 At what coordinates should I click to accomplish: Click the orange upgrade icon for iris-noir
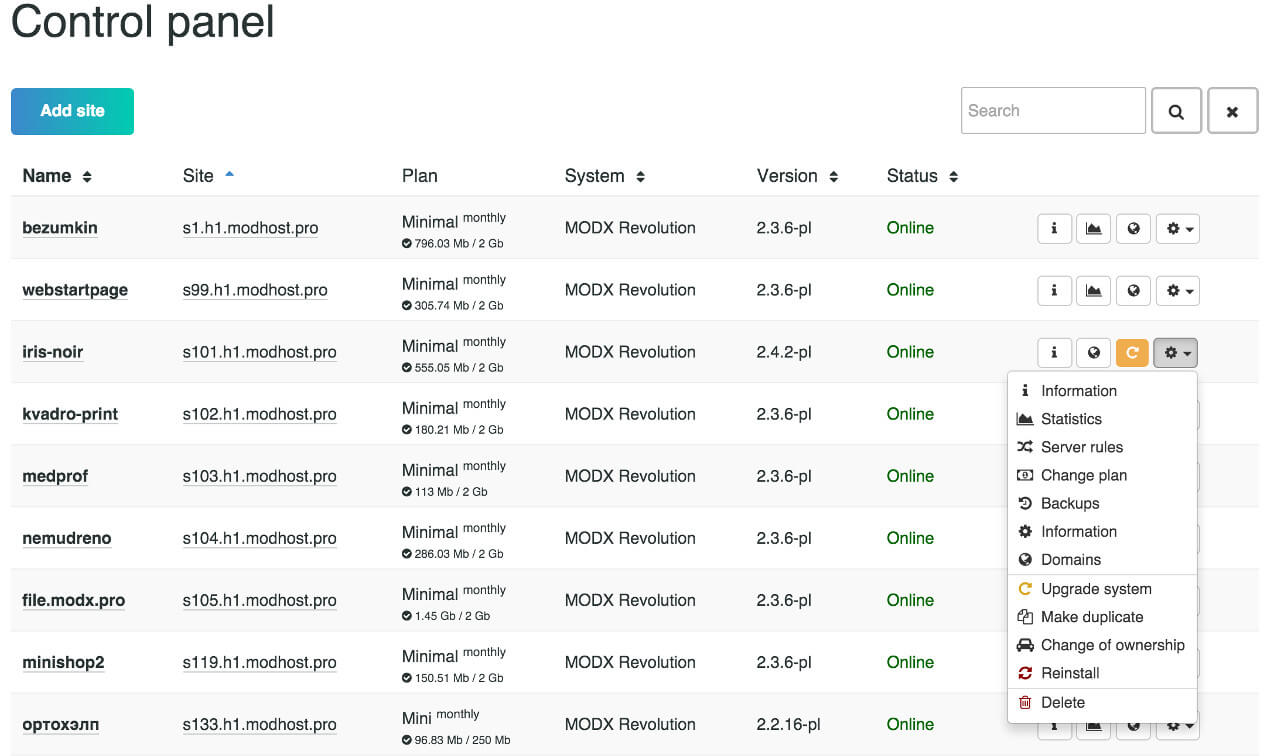[x=1133, y=352]
